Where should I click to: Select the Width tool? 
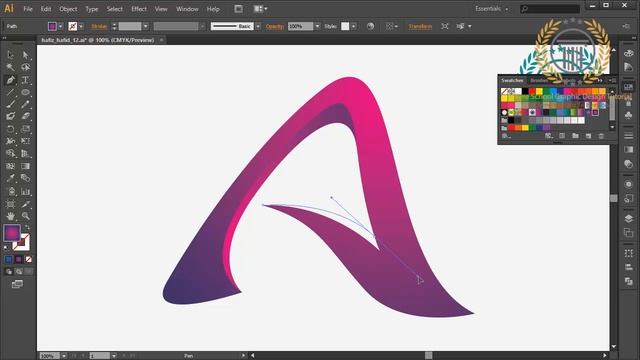click(x=11, y=141)
